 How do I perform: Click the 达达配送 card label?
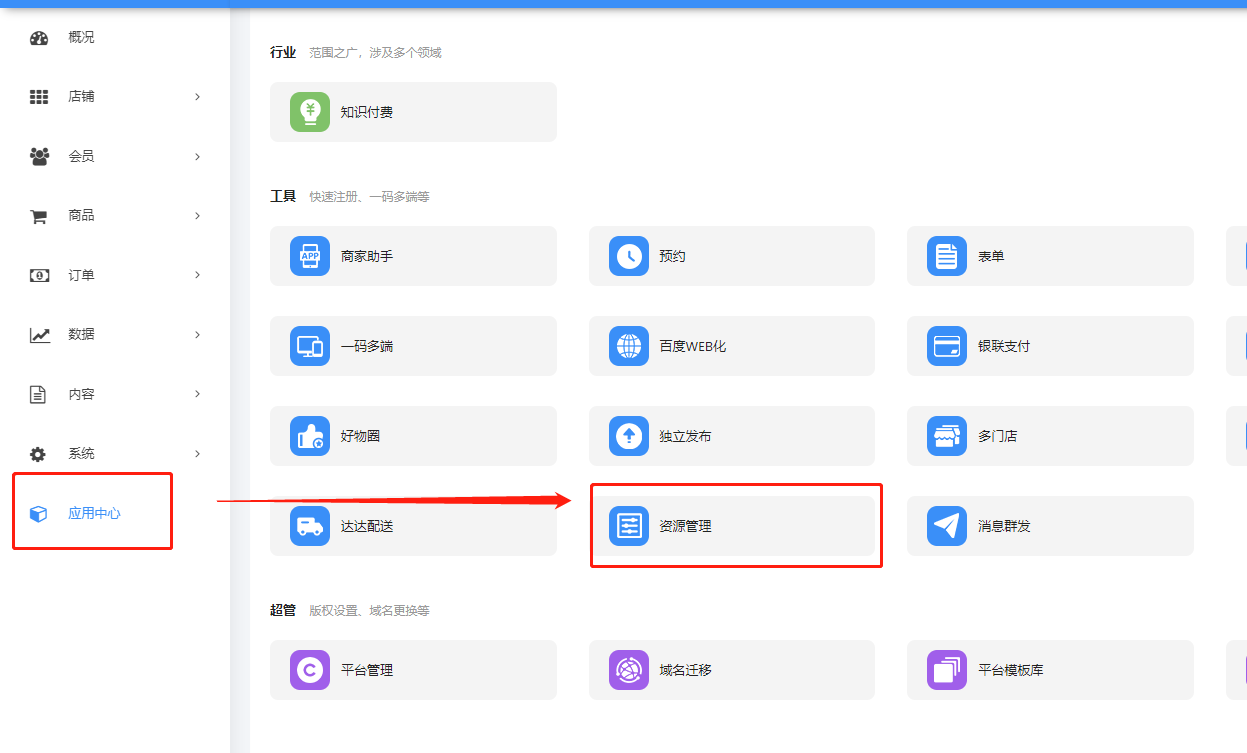[367, 526]
